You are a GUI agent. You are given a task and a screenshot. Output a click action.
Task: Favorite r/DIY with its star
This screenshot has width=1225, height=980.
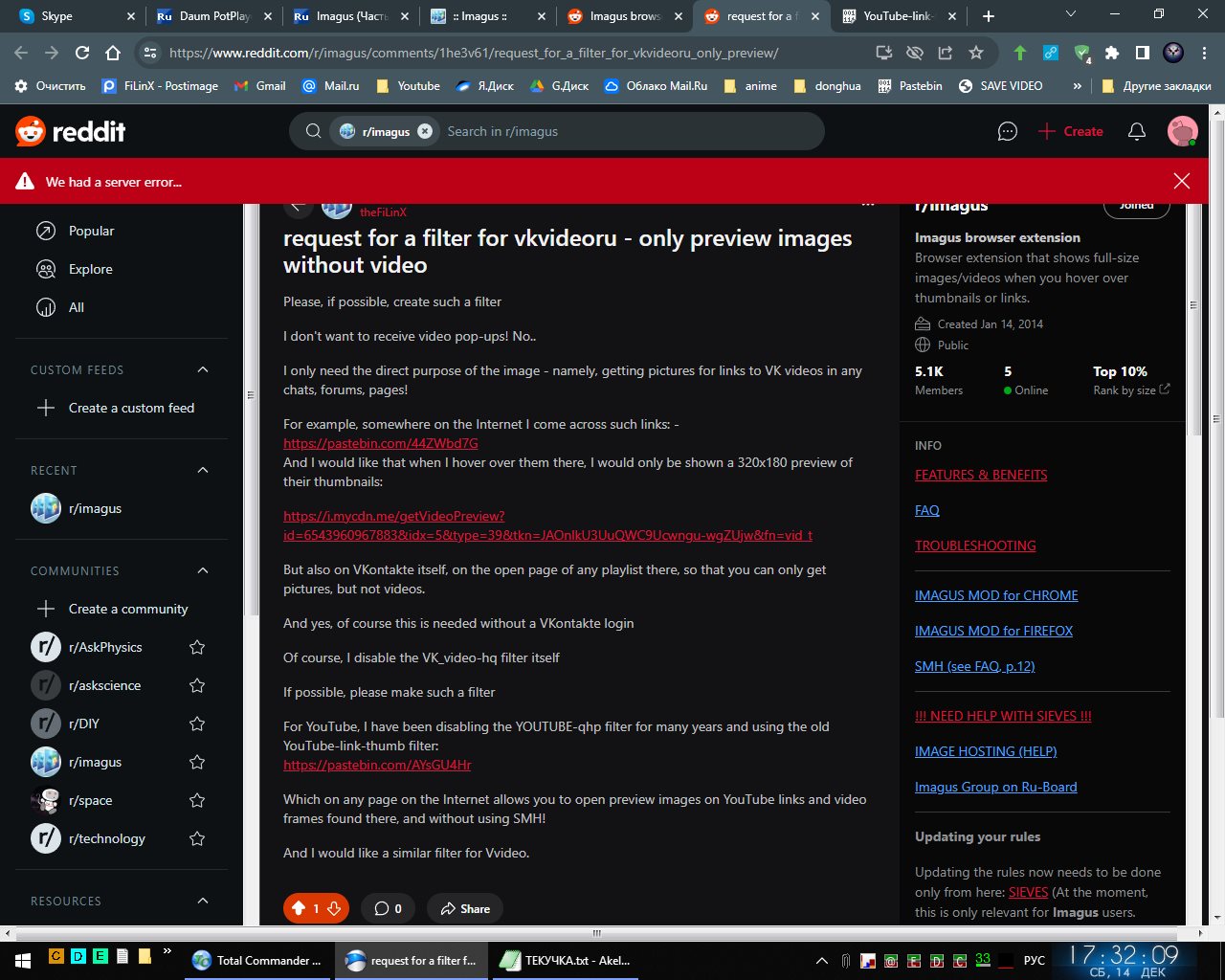tap(197, 724)
